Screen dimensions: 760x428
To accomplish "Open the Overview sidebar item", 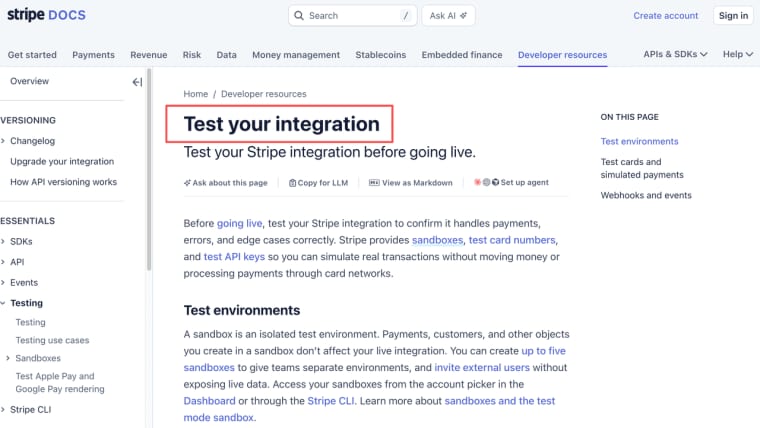I will 30,81.
